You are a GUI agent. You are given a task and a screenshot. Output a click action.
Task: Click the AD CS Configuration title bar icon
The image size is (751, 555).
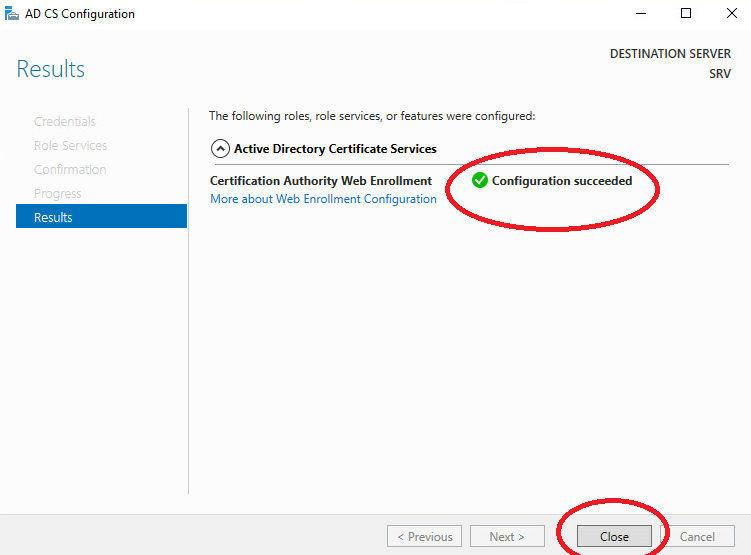tap(11, 13)
